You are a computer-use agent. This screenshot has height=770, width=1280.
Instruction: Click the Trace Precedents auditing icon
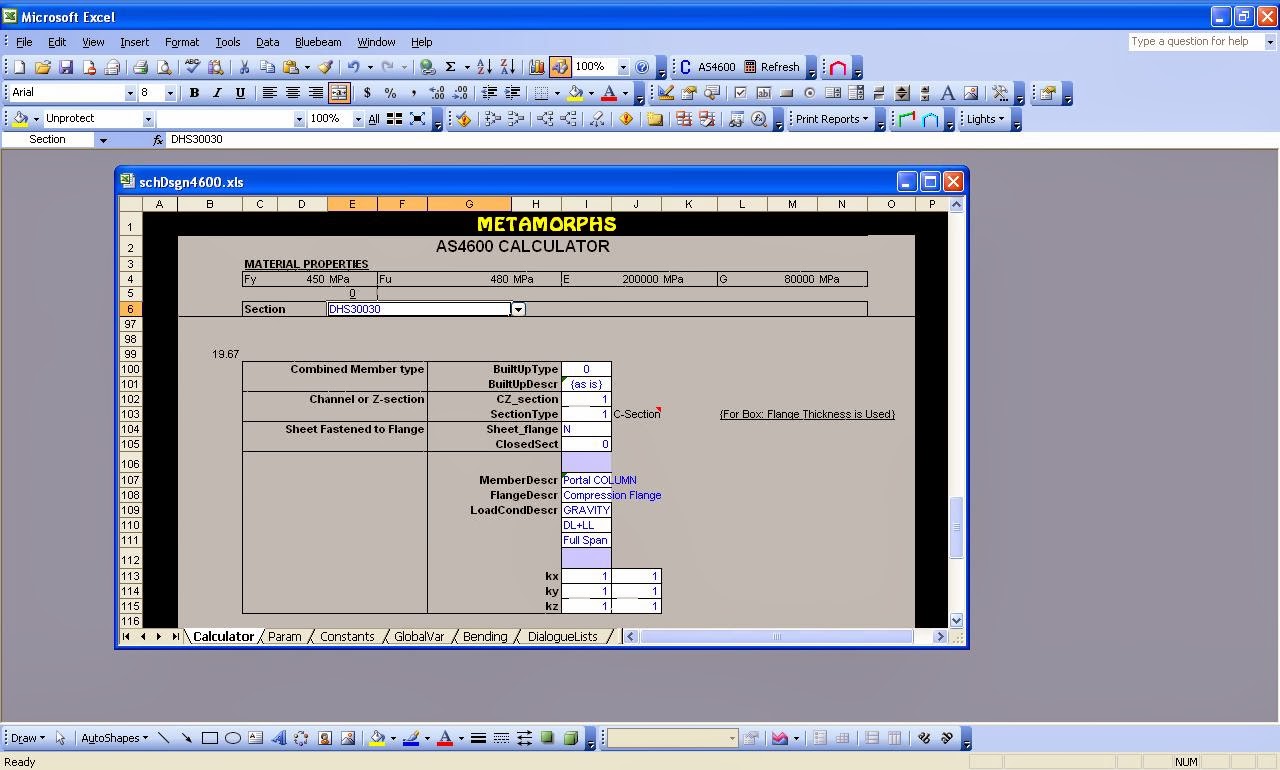pos(492,119)
